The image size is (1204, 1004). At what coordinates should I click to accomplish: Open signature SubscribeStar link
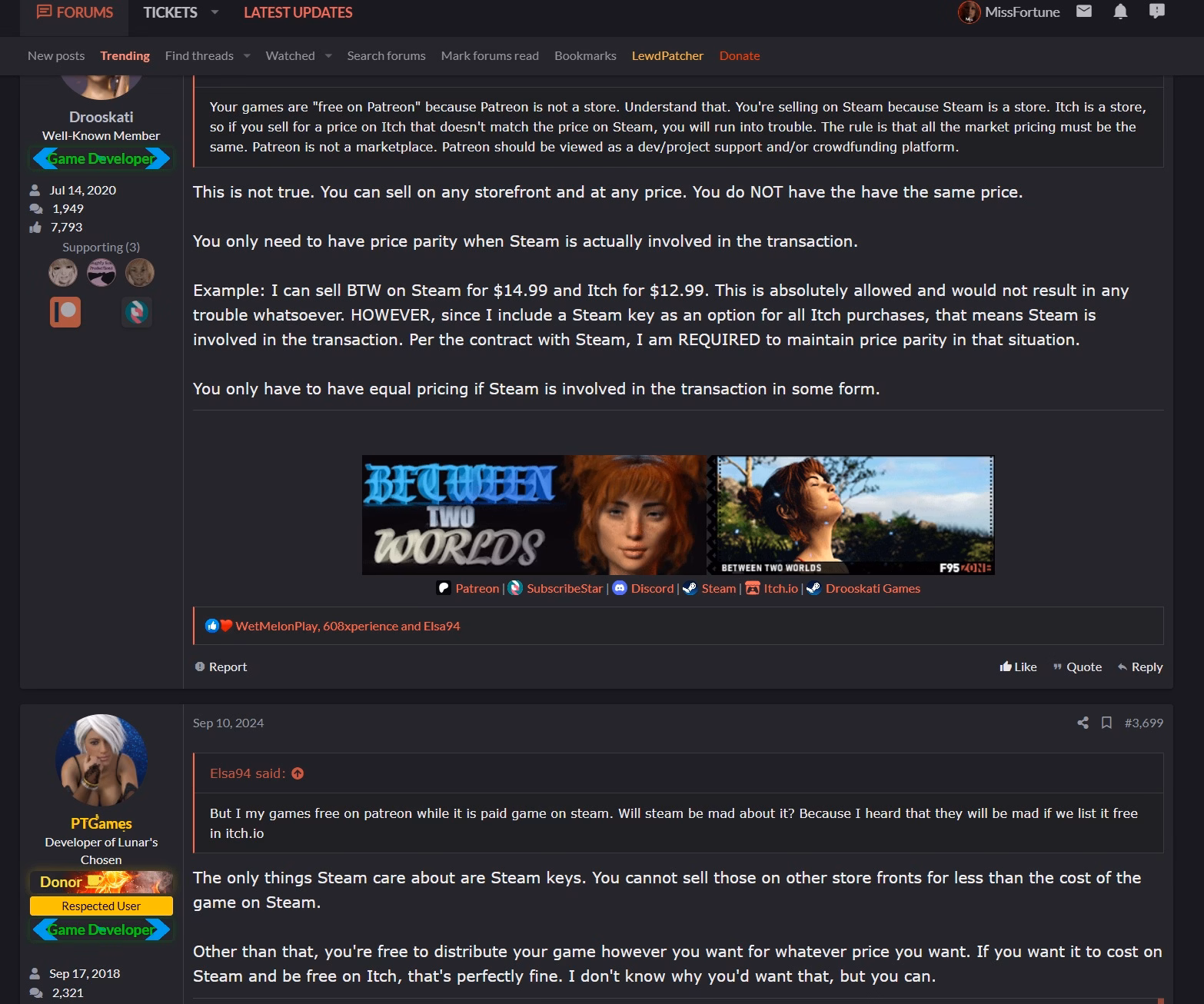(564, 588)
